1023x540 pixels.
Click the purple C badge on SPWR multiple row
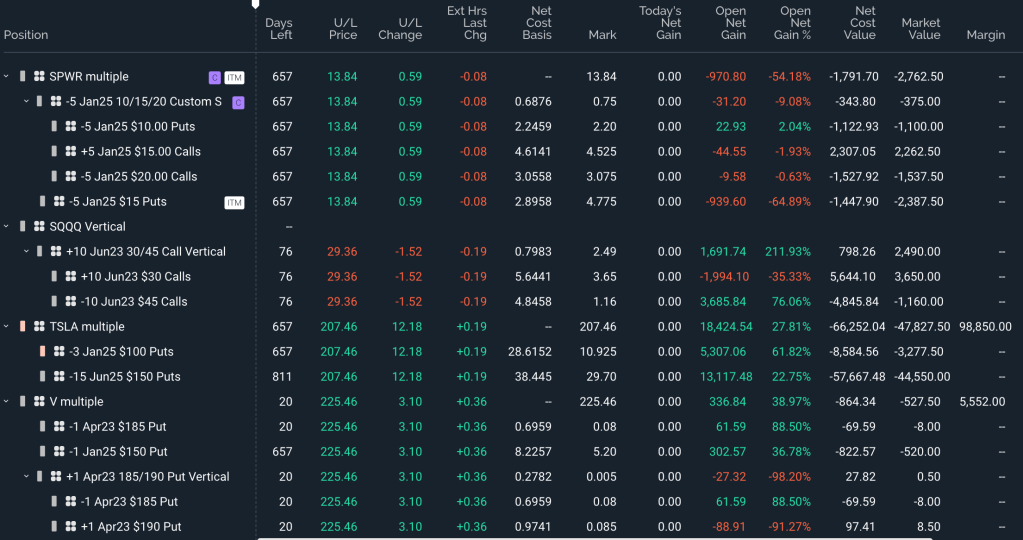[214, 77]
